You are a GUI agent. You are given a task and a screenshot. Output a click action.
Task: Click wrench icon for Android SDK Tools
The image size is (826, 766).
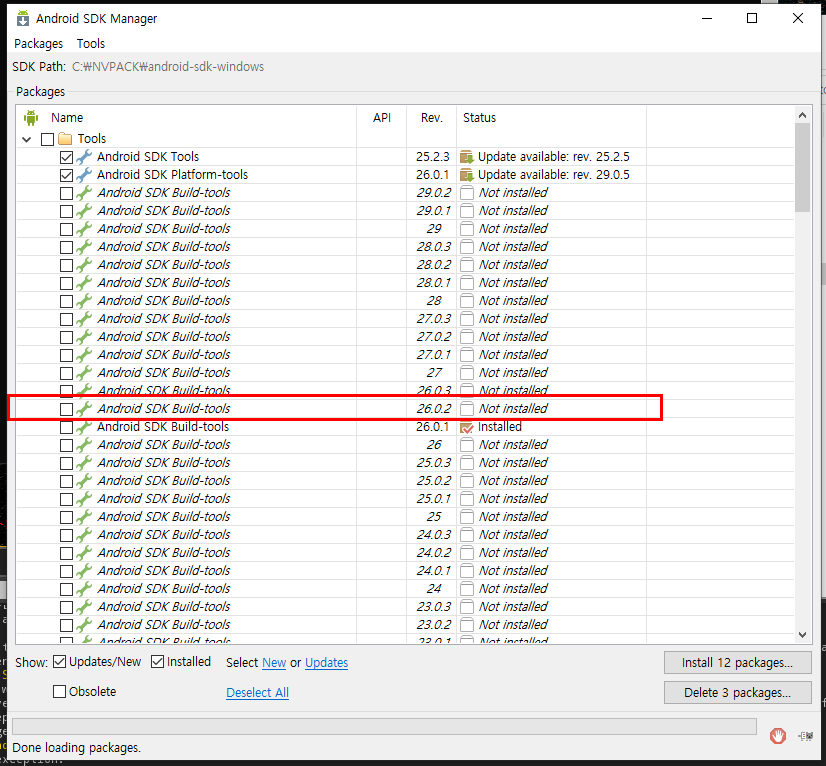click(x=84, y=157)
